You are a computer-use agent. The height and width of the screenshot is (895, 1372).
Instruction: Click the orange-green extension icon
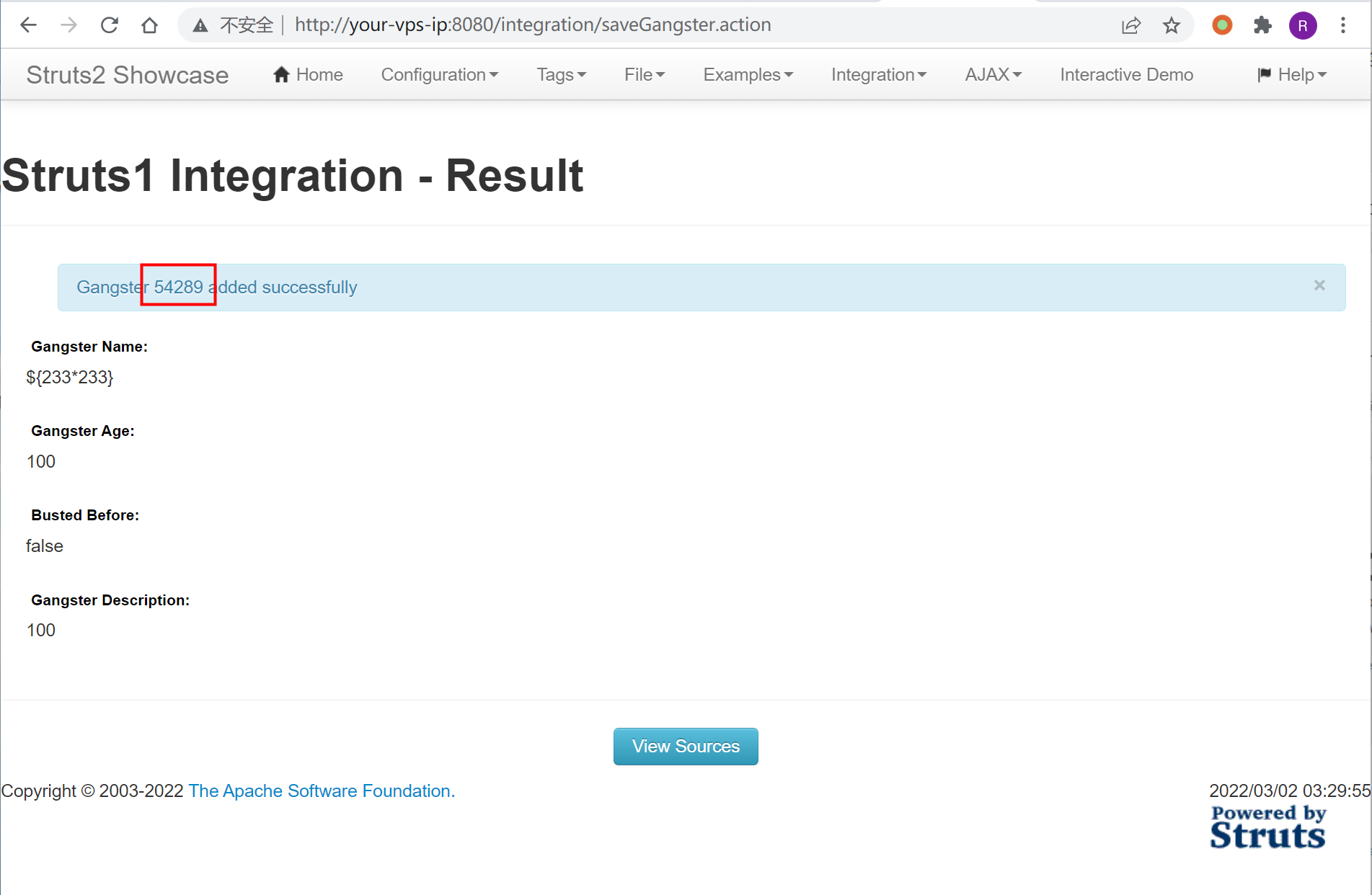point(1222,26)
